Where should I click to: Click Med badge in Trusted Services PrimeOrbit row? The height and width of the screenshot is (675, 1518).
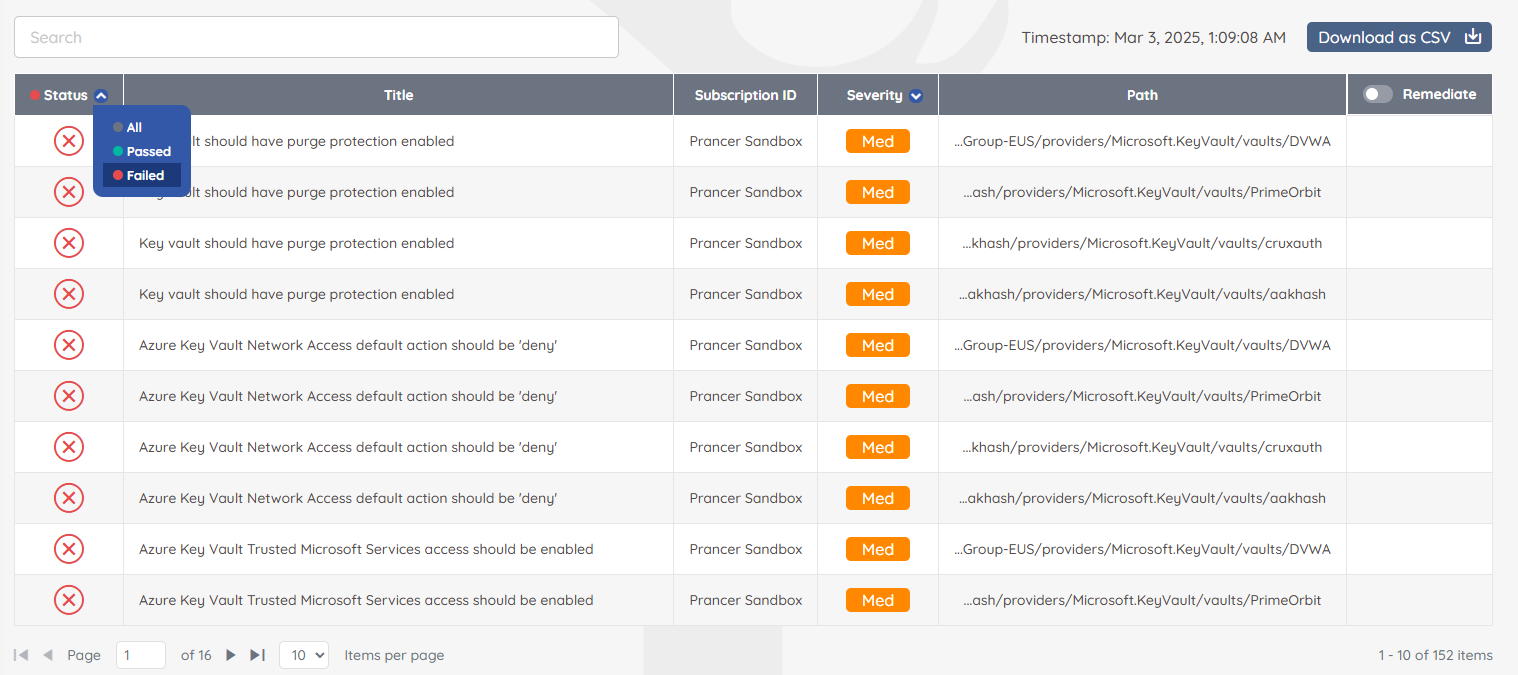pos(878,600)
